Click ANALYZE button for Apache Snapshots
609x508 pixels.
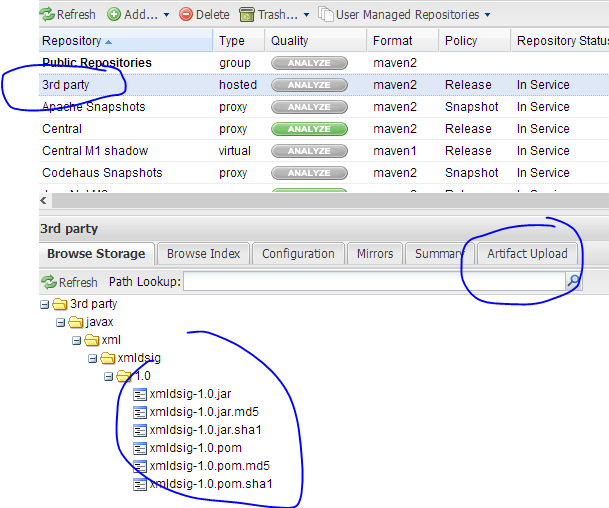point(309,107)
